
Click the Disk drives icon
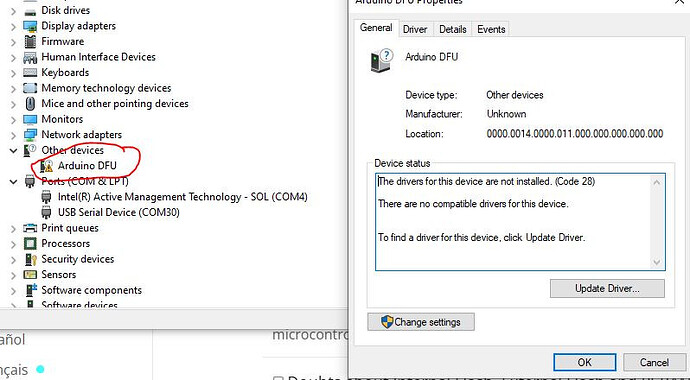(x=30, y=11)
